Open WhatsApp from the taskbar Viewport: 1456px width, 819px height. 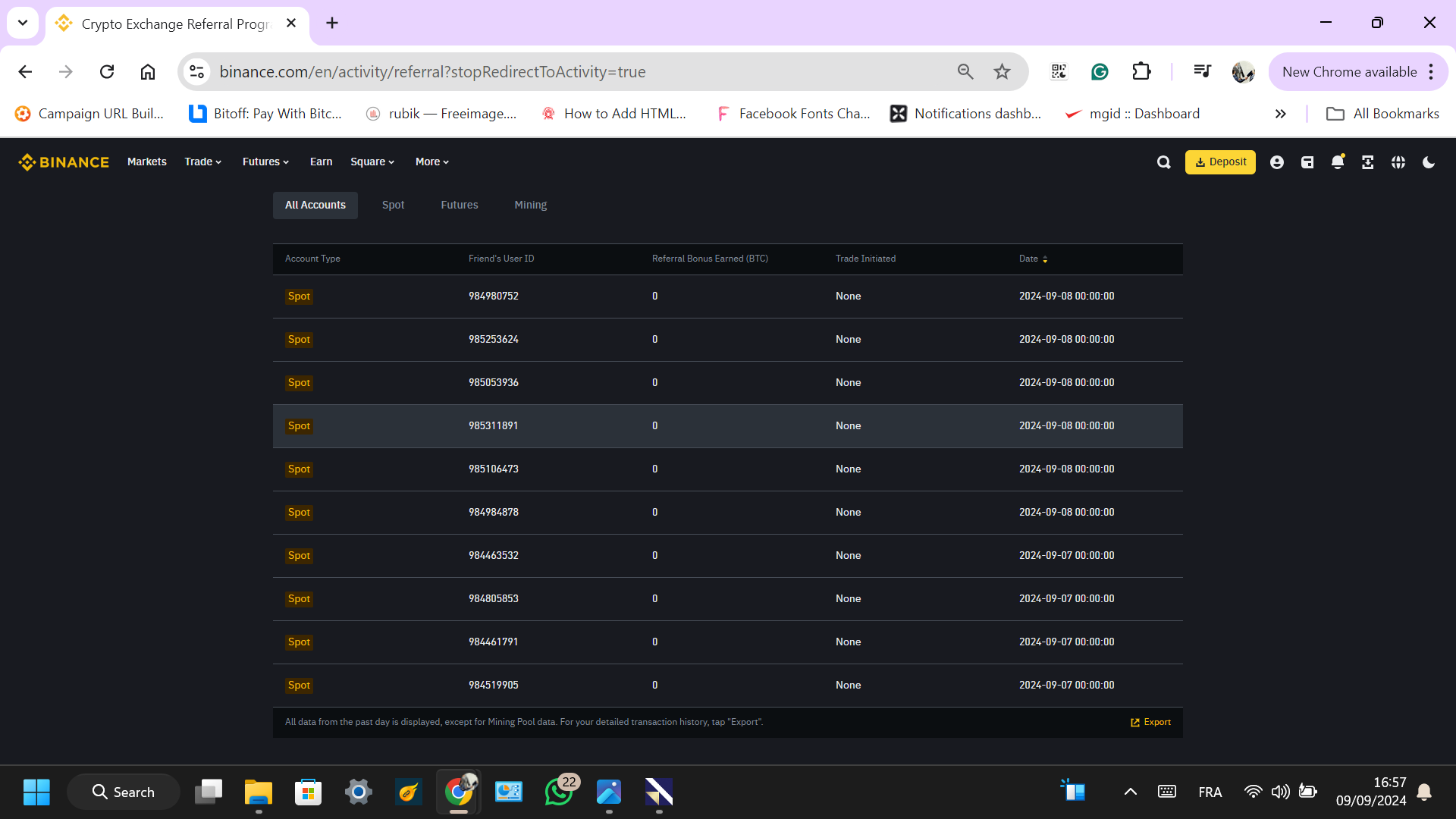(x=559, y=792)
